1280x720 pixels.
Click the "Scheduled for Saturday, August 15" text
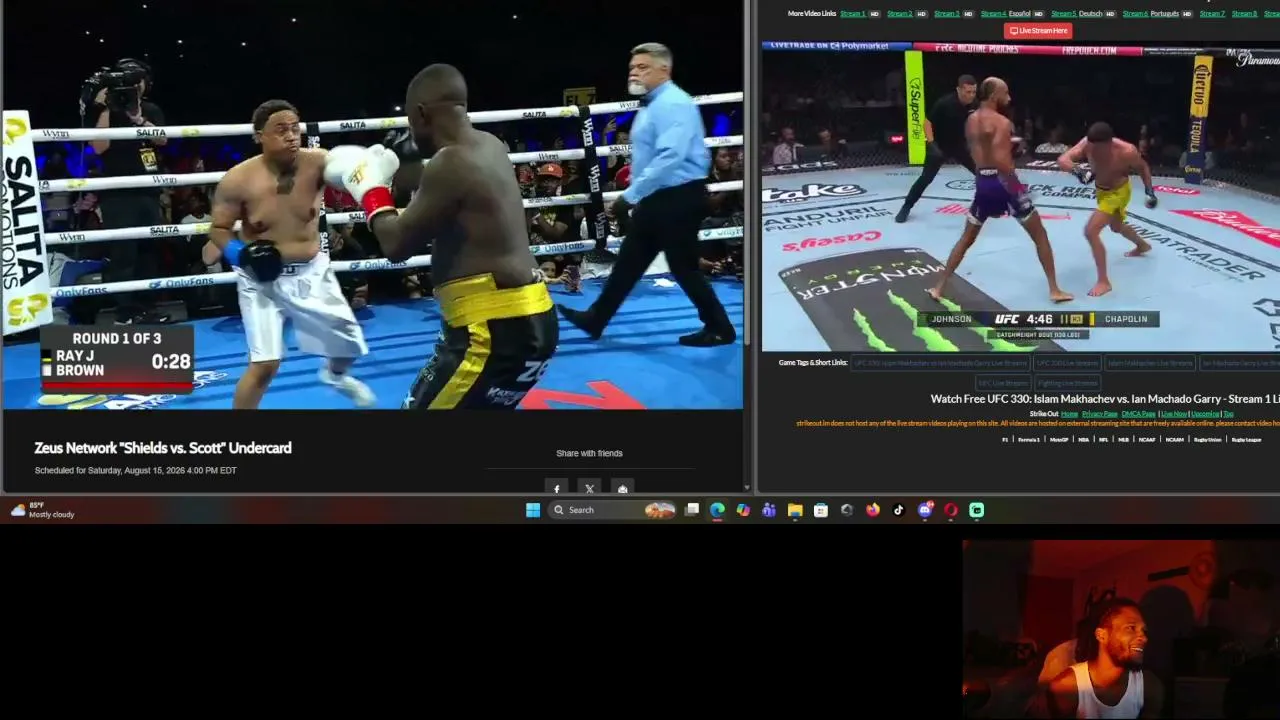coord(136,471)
